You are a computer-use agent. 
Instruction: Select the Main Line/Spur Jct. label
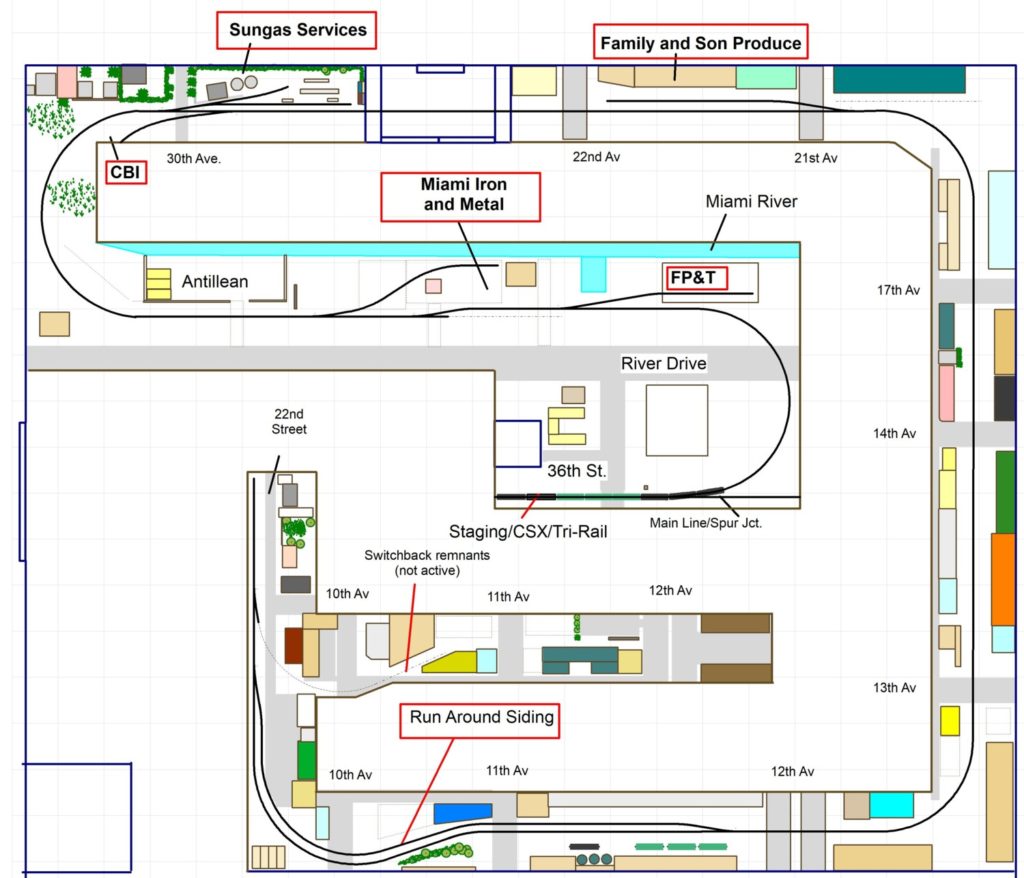705,523
